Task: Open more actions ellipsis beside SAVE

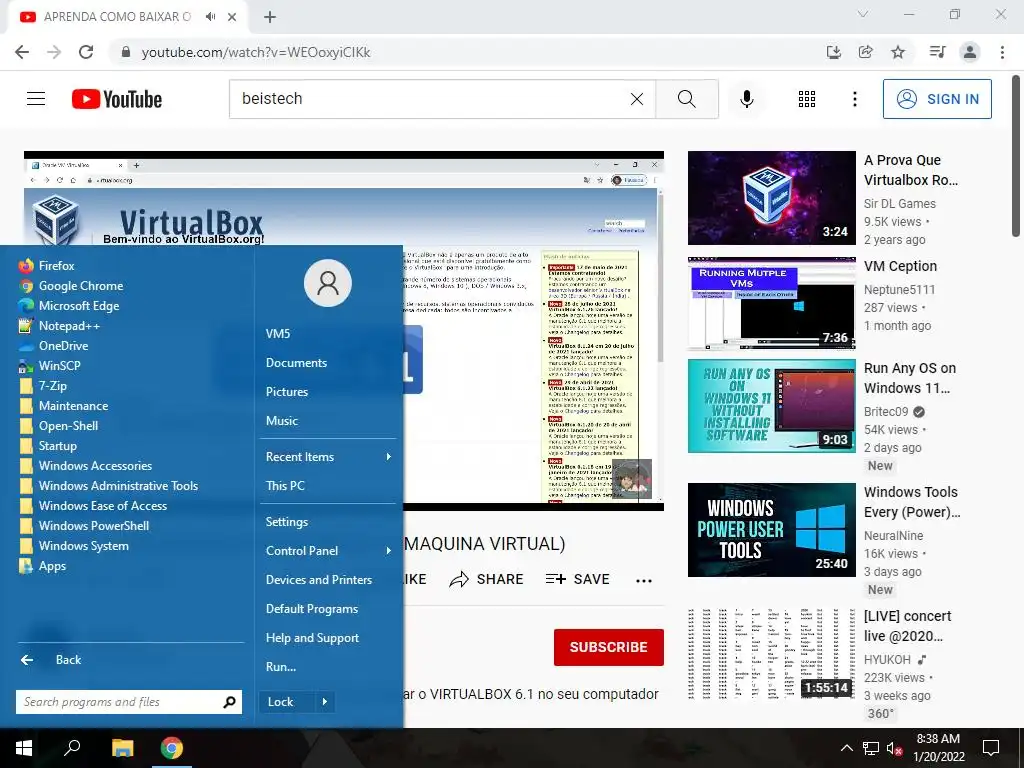Action: (x=644, y=581)
